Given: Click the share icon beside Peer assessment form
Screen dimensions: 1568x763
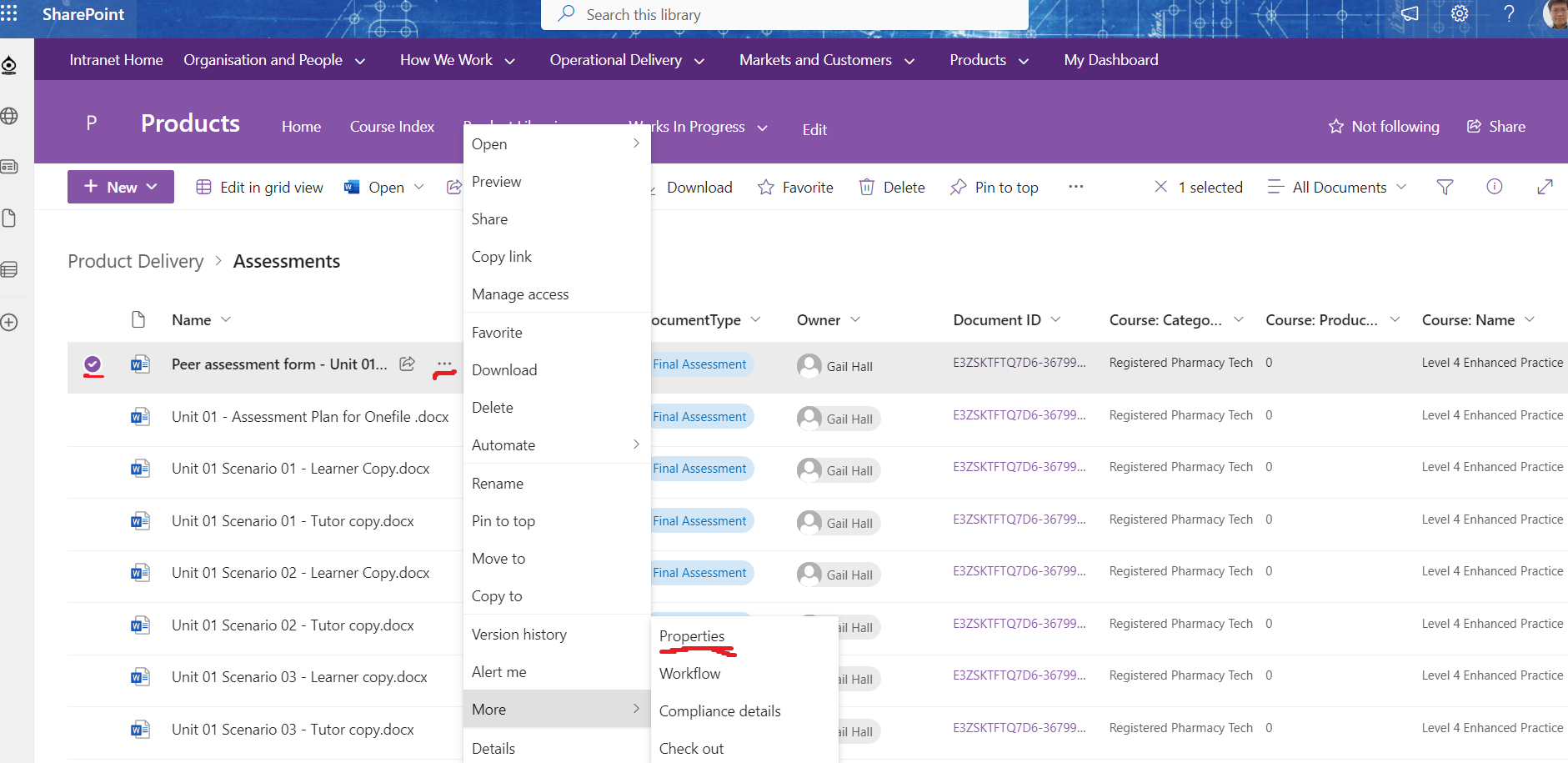Looking at the screenshot, I should click(407, 364).
